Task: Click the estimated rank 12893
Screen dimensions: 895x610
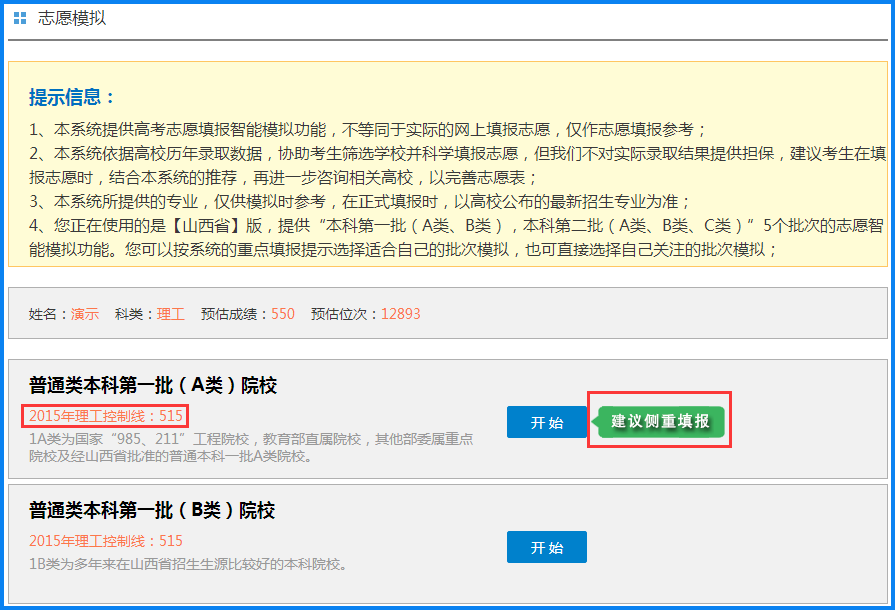Action: [401, 314]
